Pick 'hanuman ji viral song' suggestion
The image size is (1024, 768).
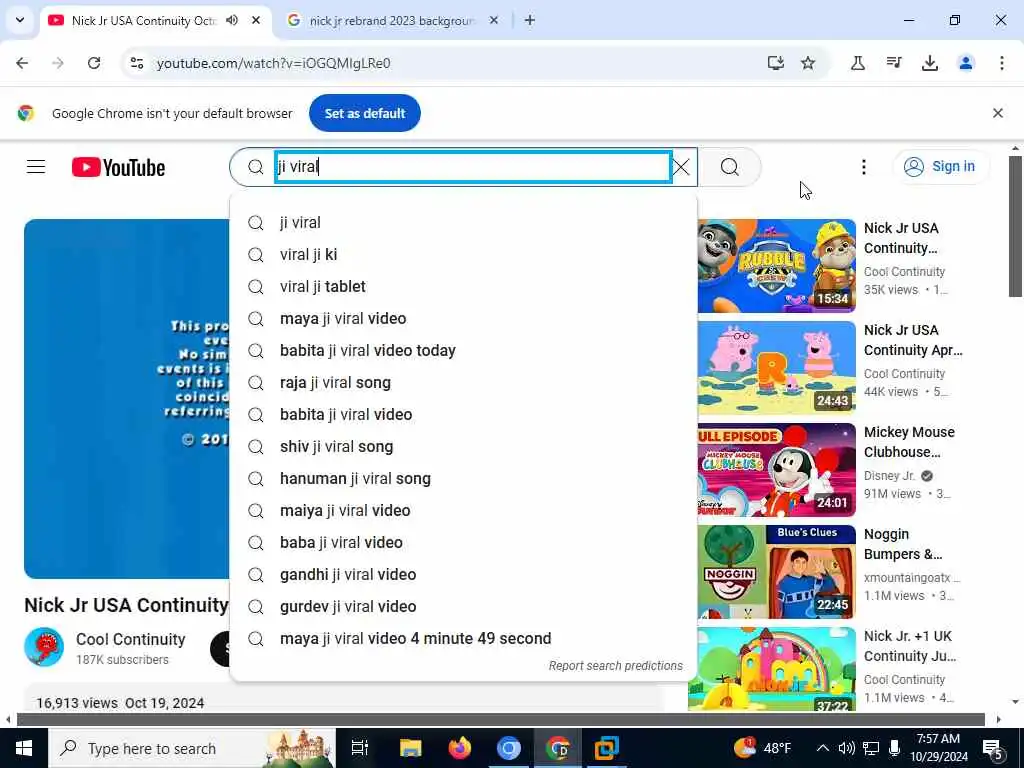[x=464, y=479]
